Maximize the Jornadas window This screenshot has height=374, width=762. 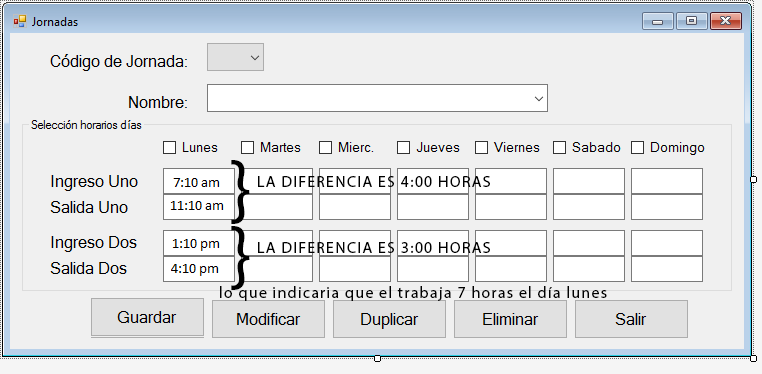click(x=692, y=21)
